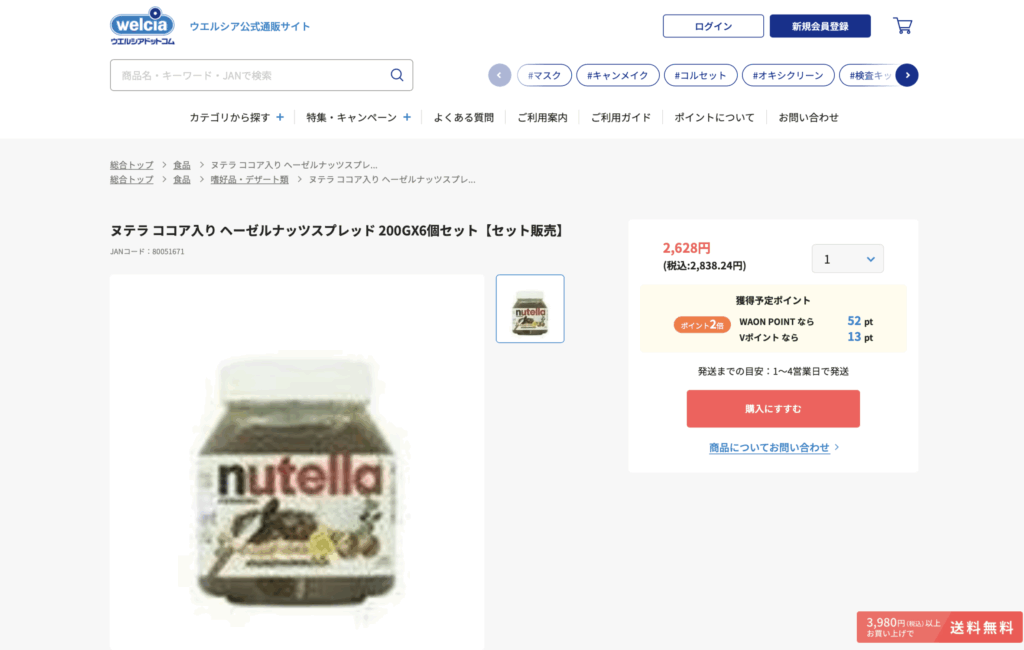Click the 新規会員登録 button
This screenshot has width=1024, height=650.
820,26
